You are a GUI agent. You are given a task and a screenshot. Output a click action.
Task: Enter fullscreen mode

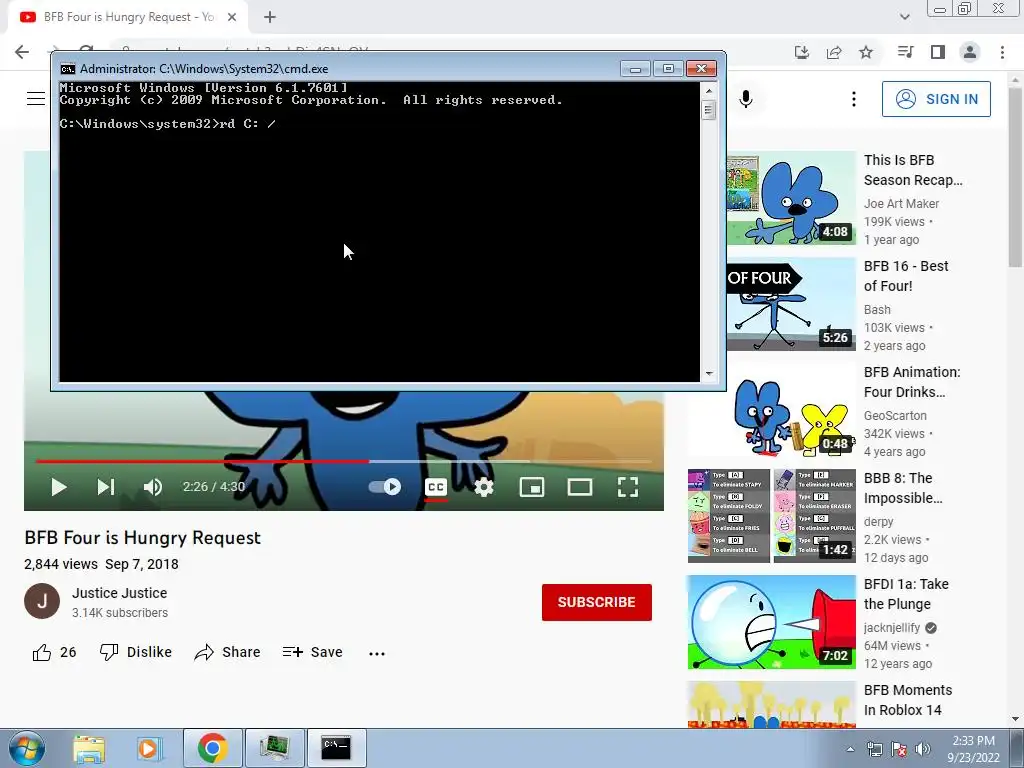tap(628, 487)
